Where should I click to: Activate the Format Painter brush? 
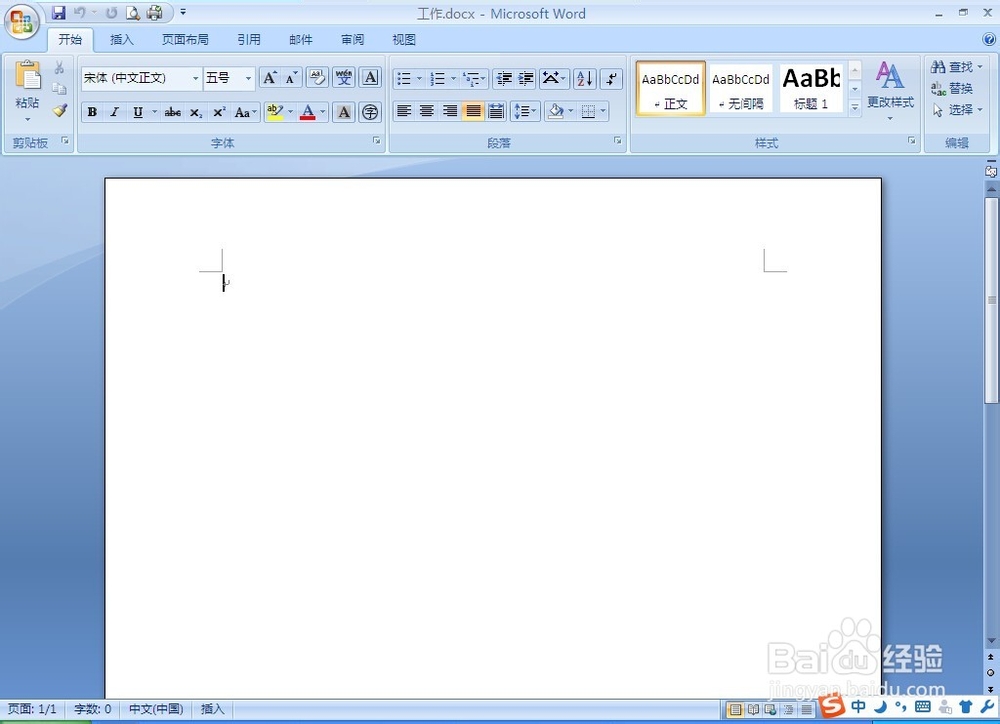pyautogui.click(x=59, y=110)
